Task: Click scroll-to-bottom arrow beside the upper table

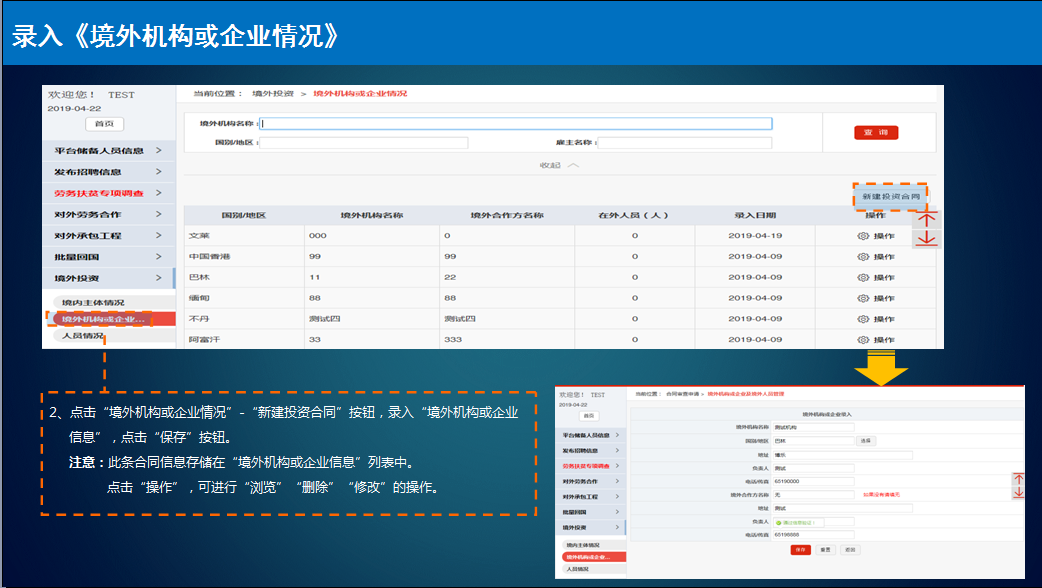Action: pos(927,239)
